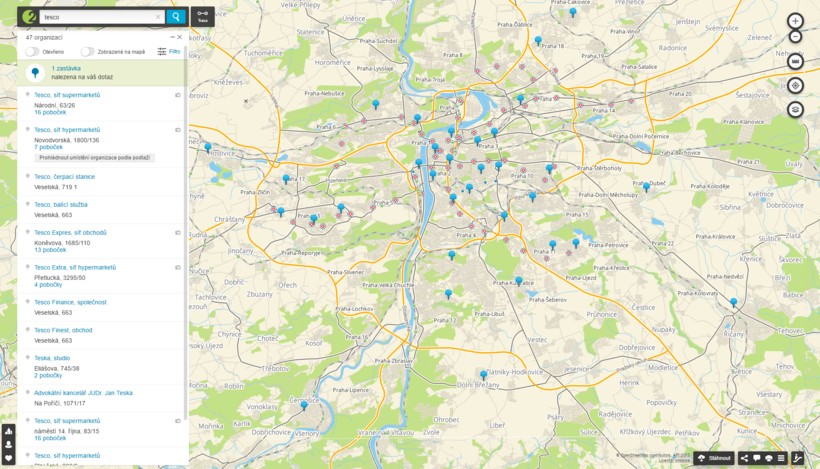
Task: Print the map via printer icon
Action: point(769,458)
